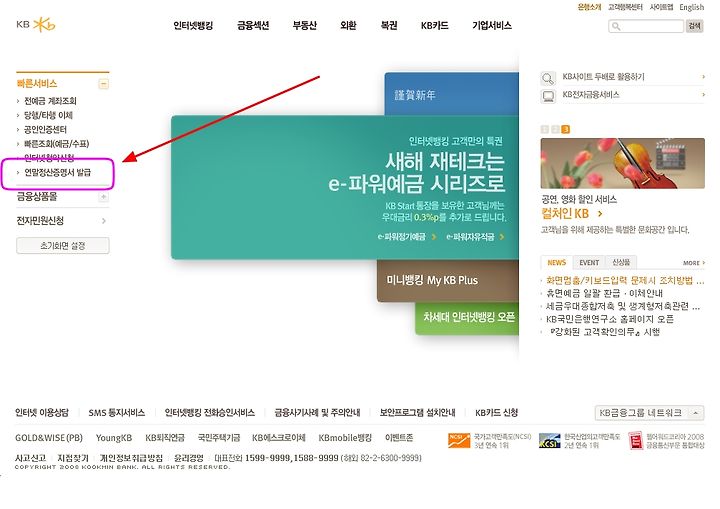Image resolution: width=720 pixels, height=509 pixels.
Task: Click the KCSI award badge icon
Action: (550, 440)
